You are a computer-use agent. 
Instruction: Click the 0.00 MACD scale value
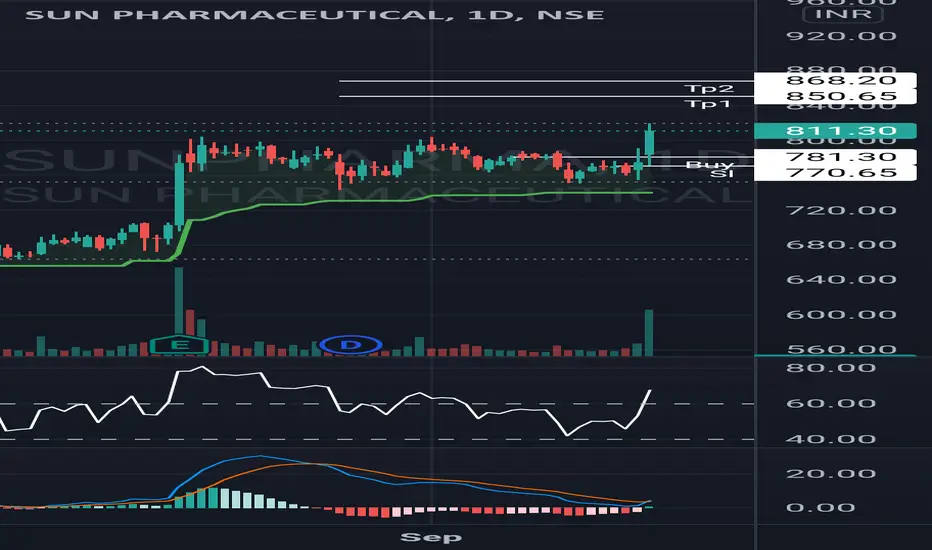(x=820, y=508)
